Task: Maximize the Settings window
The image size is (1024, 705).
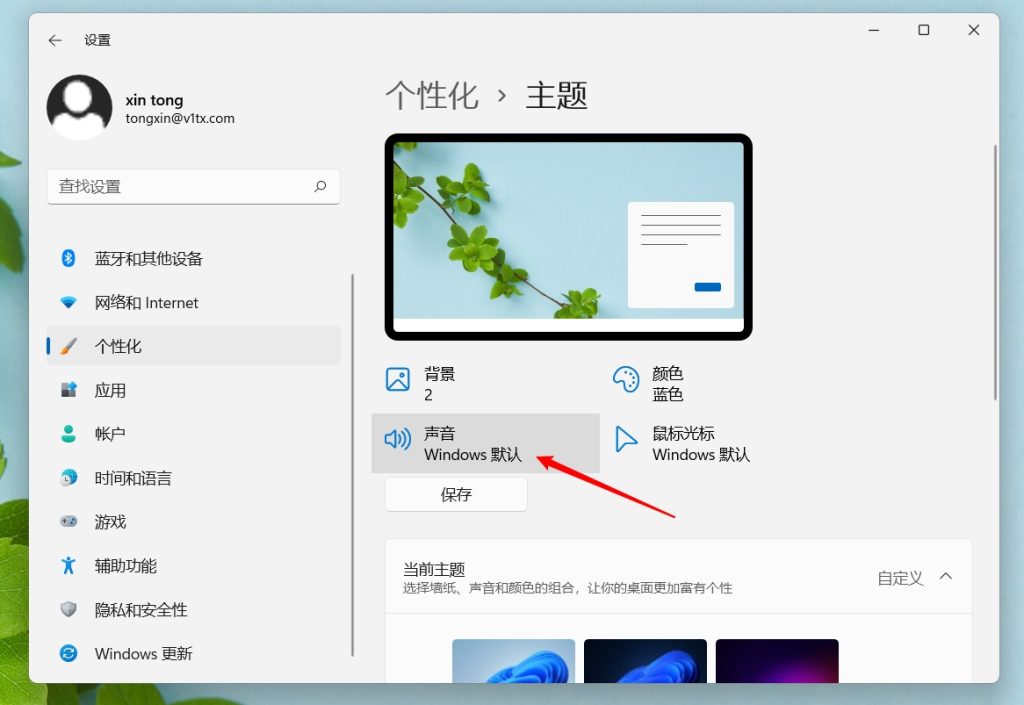Action: click(x=923, y=30)
